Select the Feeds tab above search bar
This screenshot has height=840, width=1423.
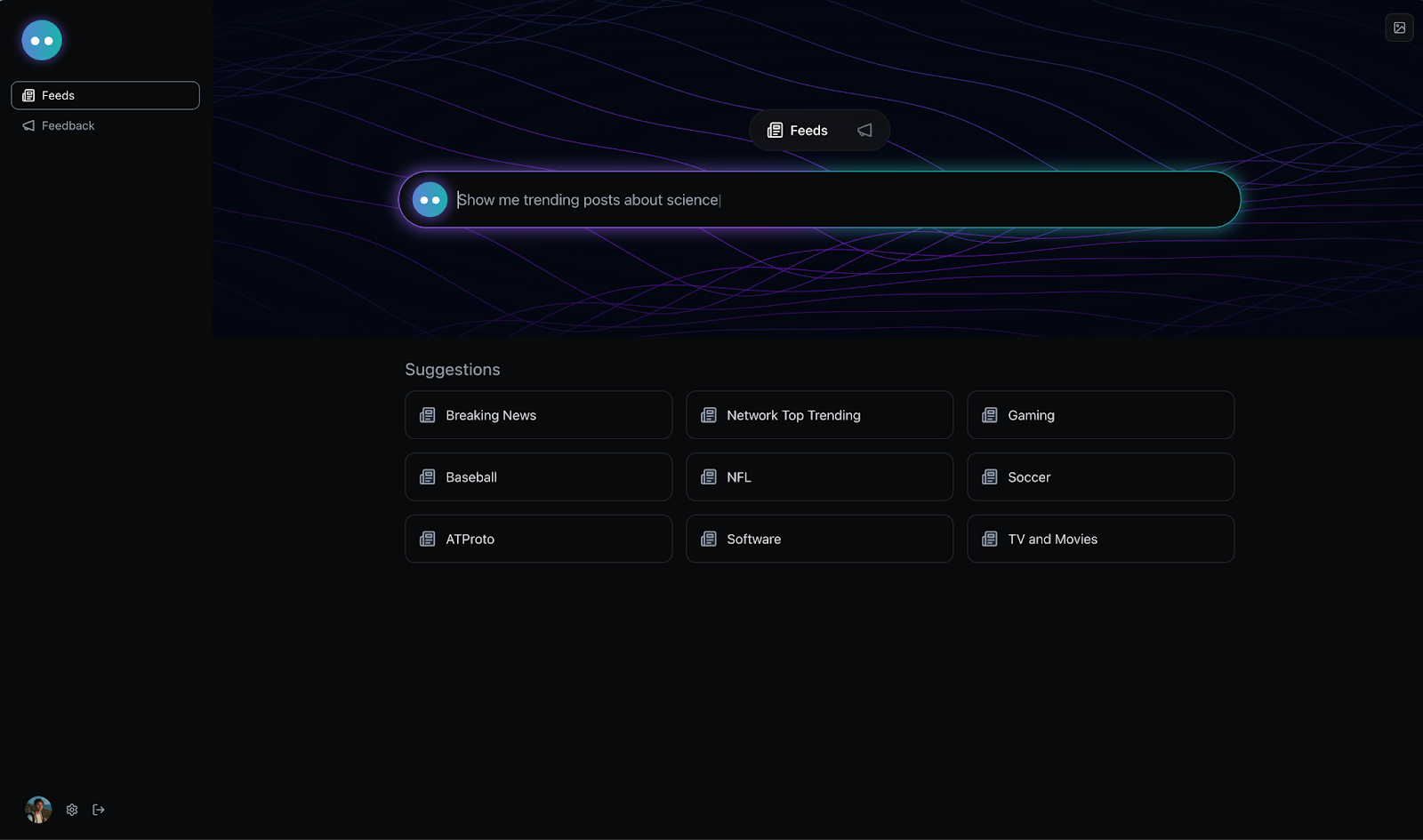[x=798, y=131]
